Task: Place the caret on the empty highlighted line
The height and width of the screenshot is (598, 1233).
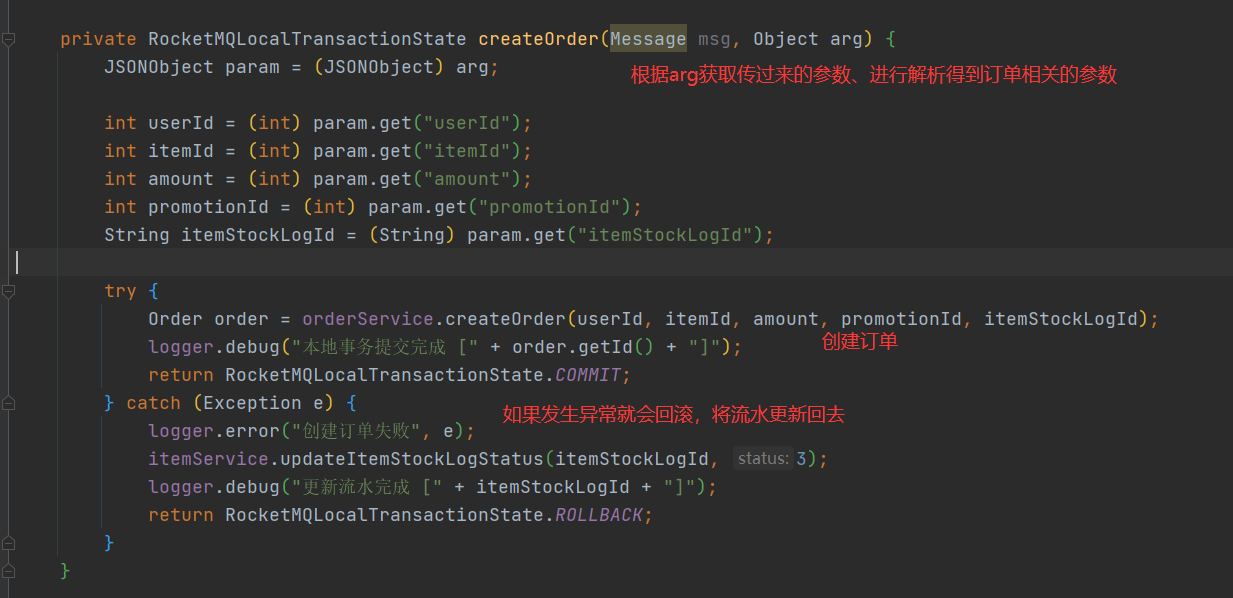Action: [616, 263]
